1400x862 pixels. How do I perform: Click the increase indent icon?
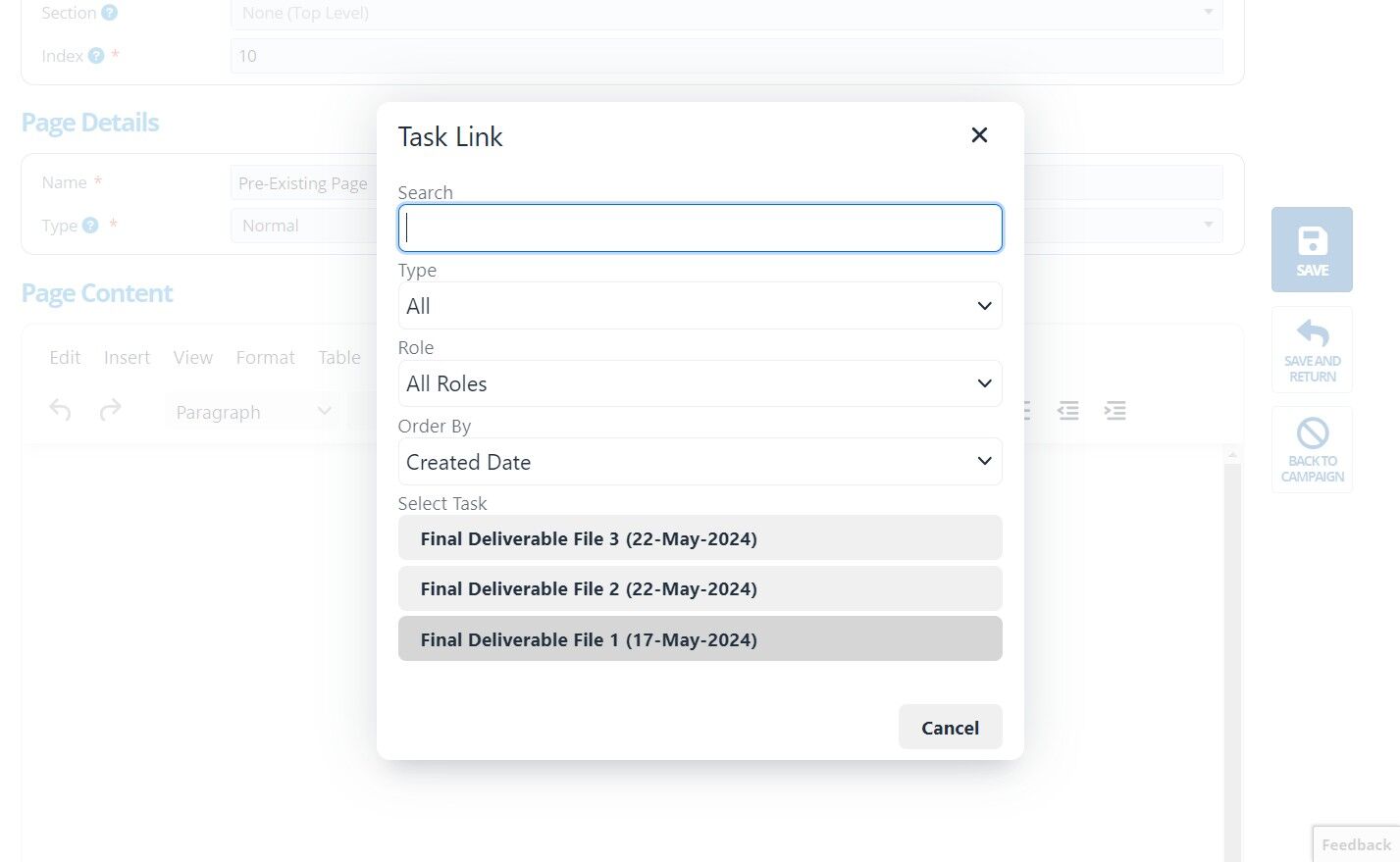[1115, 411]
